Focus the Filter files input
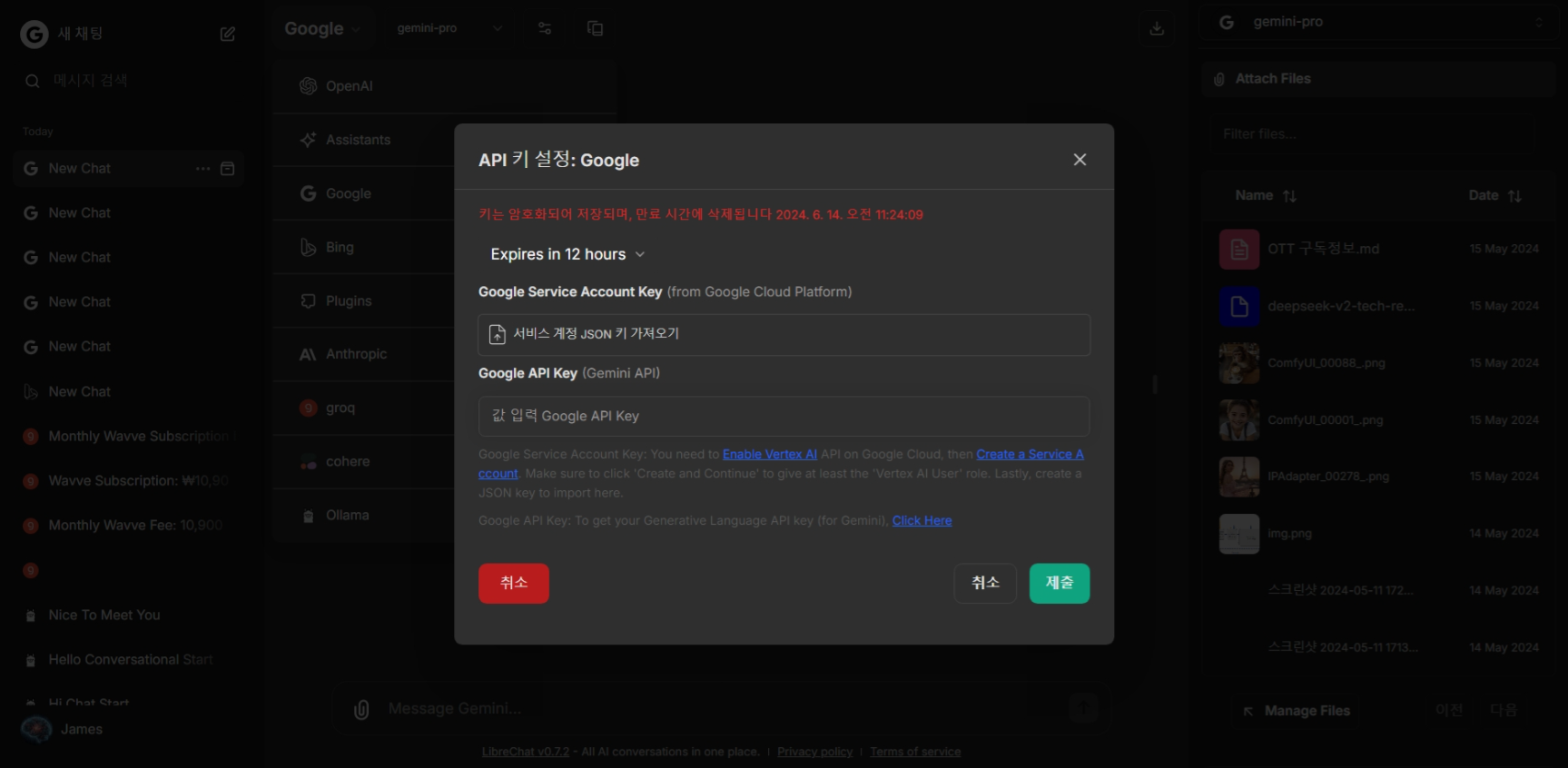Image resolution: width=1568 pixels, height=768 pixels. pyautogui.click(x=1379, y=134)
